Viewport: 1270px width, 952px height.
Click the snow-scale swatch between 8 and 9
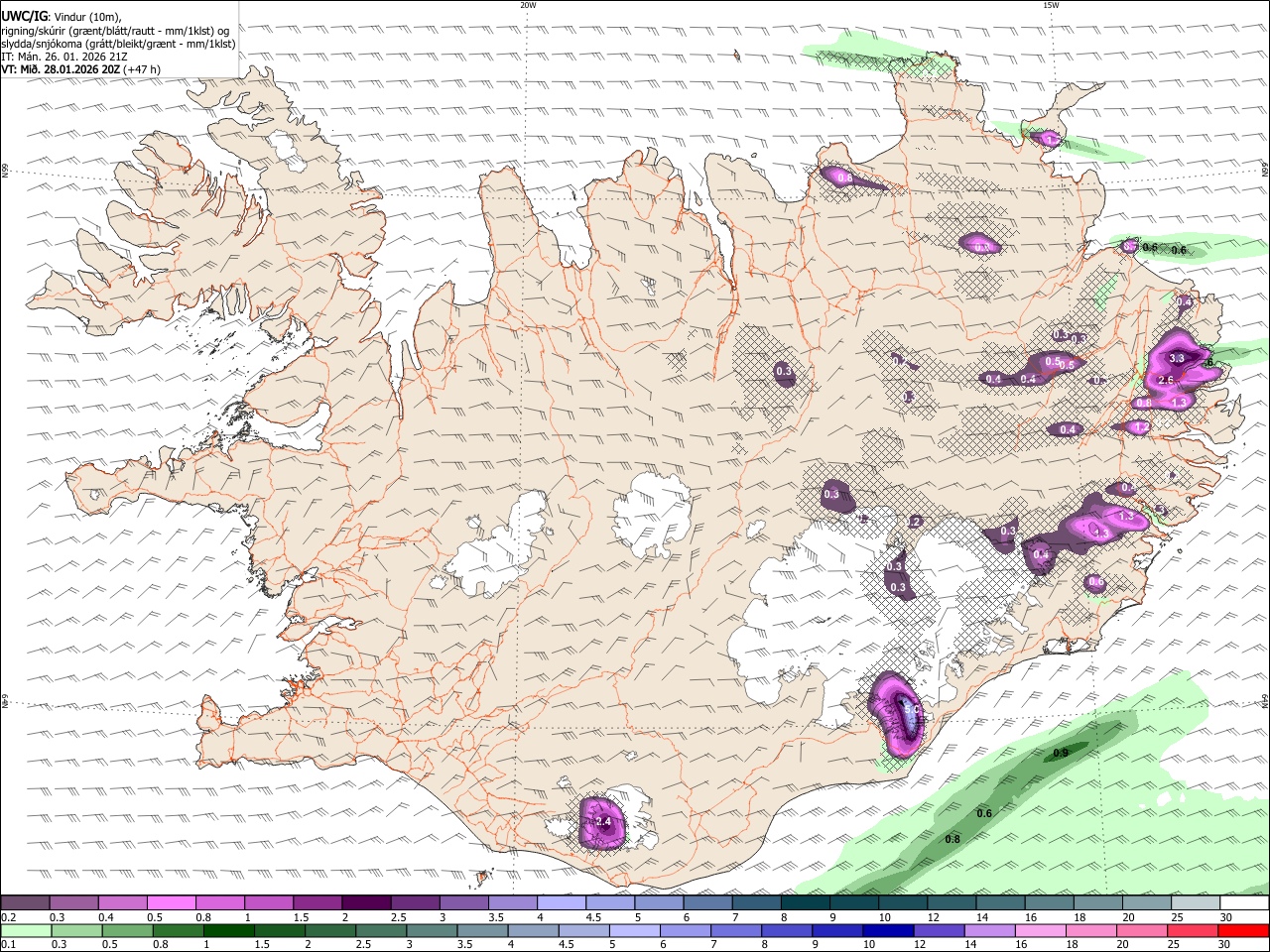pos(806,902)
